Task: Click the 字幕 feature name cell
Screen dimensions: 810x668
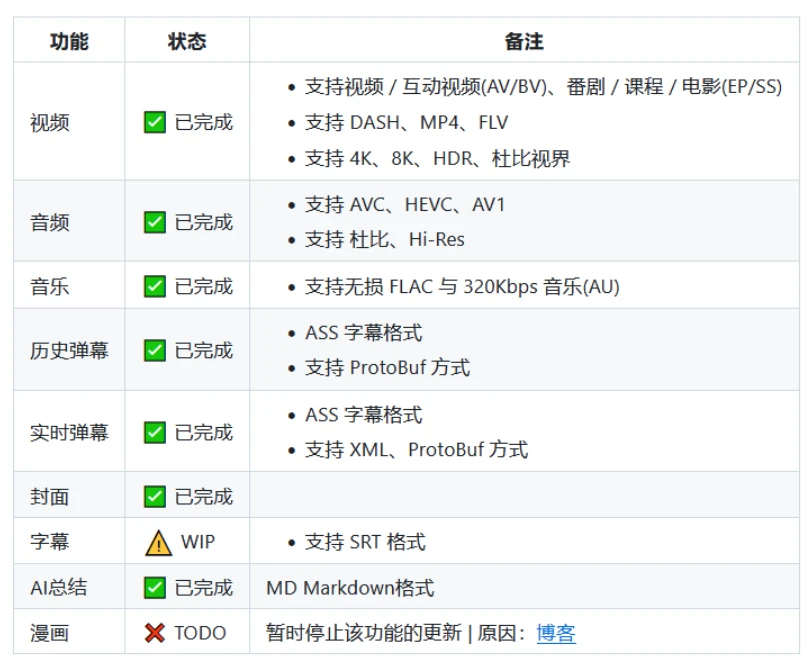Action: (x=50, y=543)
